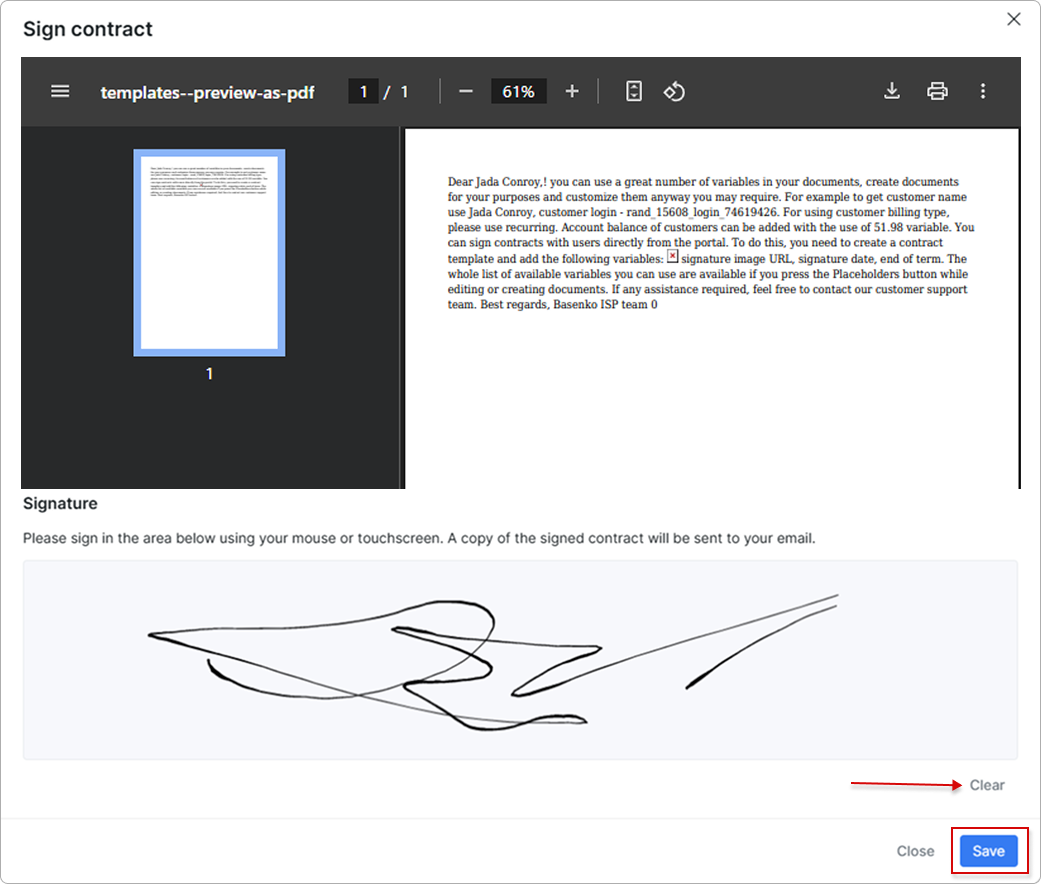Click the Sign contract dialog title
Image resolution: width=1041 pixels, height=884 pixels.
pyautogui.click(x=88, y=29)
